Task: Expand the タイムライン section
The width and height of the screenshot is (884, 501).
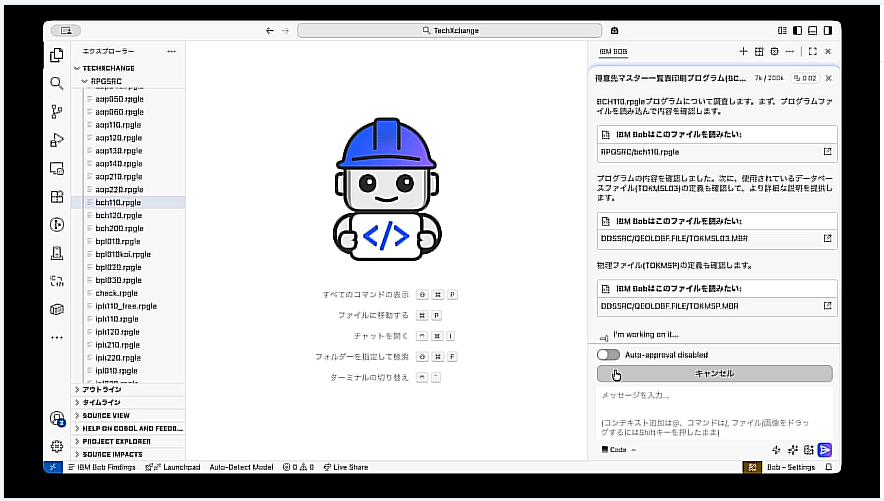Action: coord(129,402)
